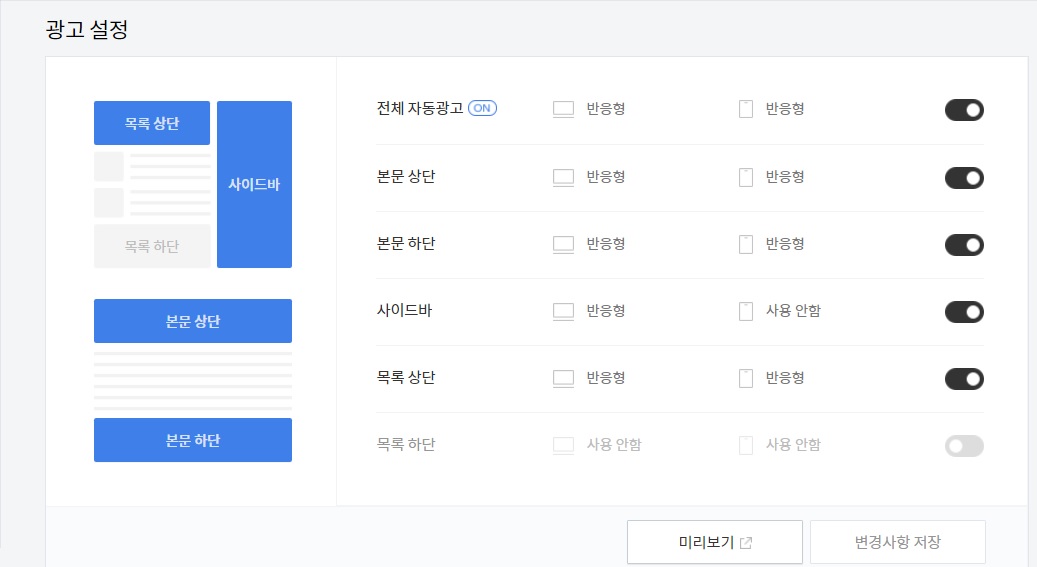The width and height of the screenshot is (1037, 567).
Task: Select the 사이드바 block in layout preview
Action: [x=254, y=185]
